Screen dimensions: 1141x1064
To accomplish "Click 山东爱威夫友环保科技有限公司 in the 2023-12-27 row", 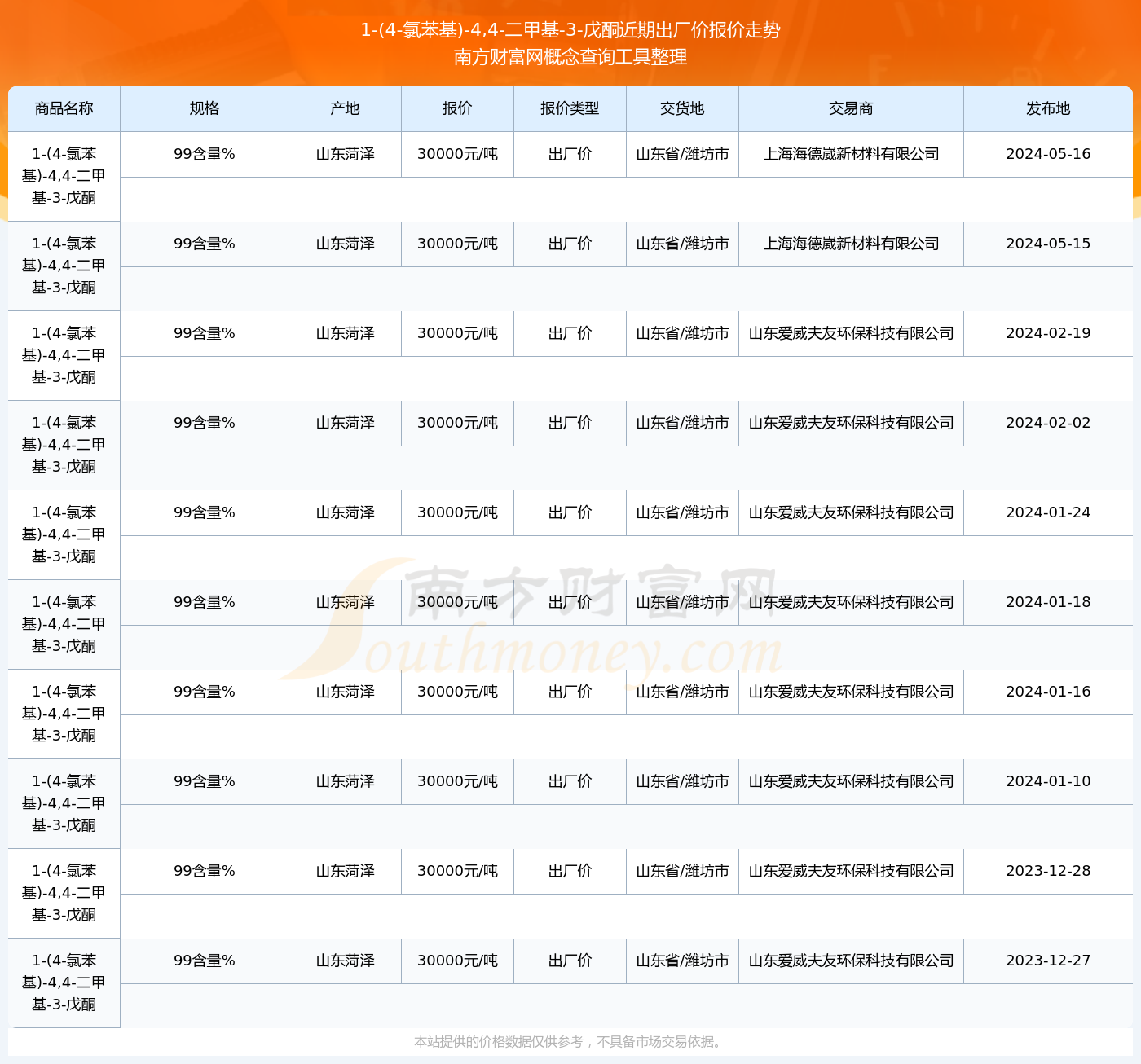I will point(851,961).
